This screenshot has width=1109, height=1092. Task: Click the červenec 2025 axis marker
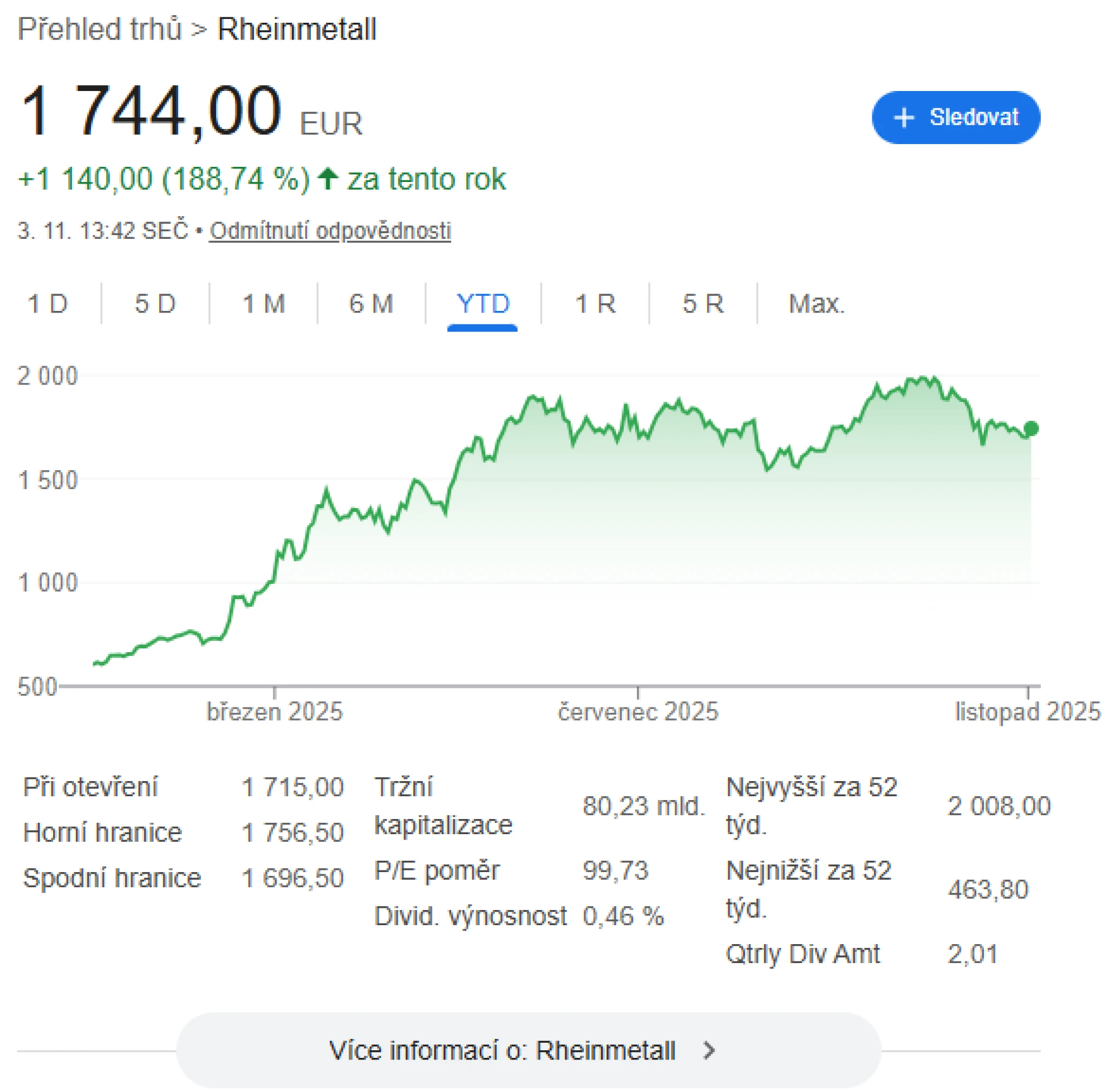coord(638,712)
